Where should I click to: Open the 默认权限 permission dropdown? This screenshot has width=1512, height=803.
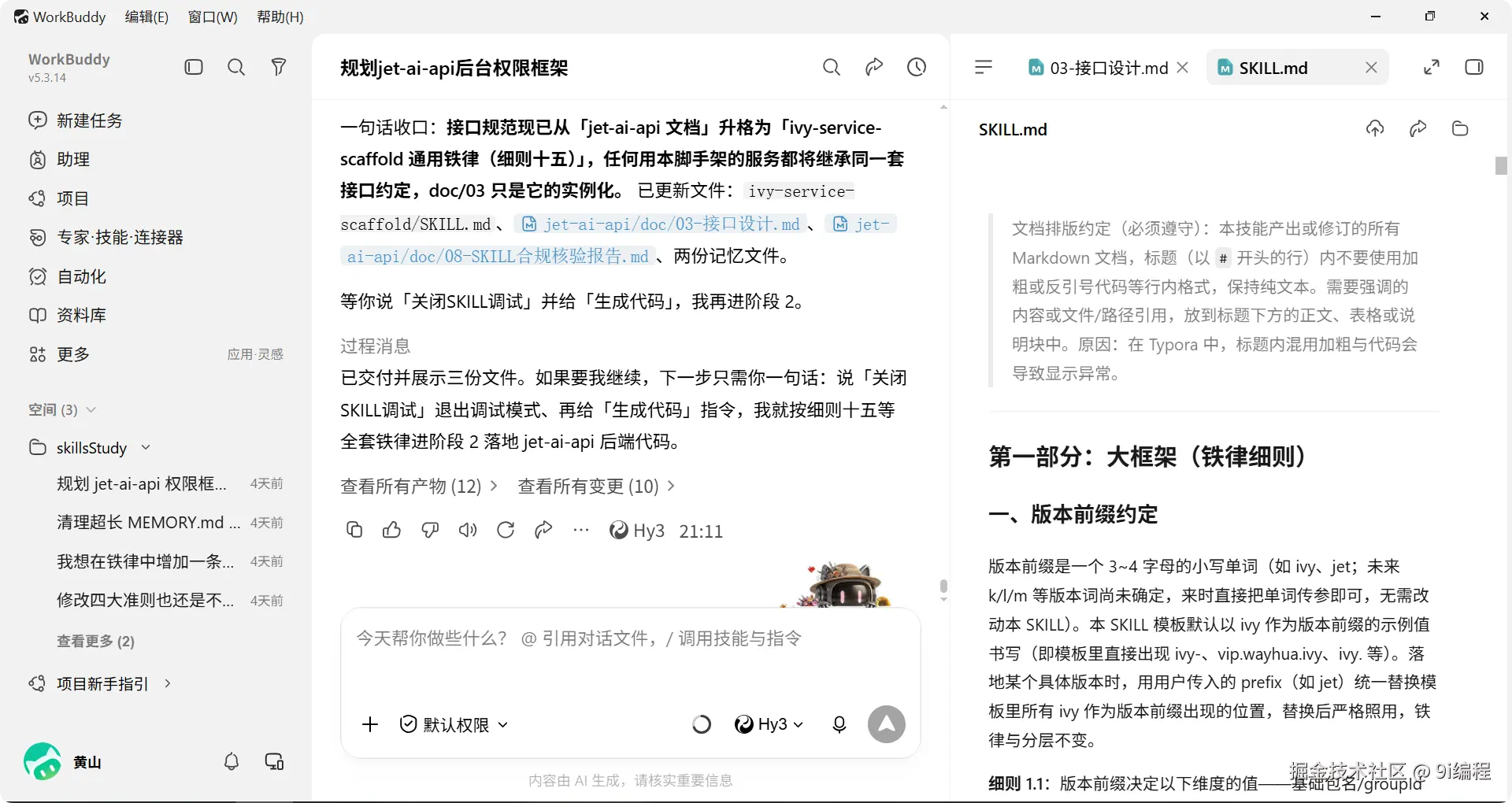click(454, 724)
